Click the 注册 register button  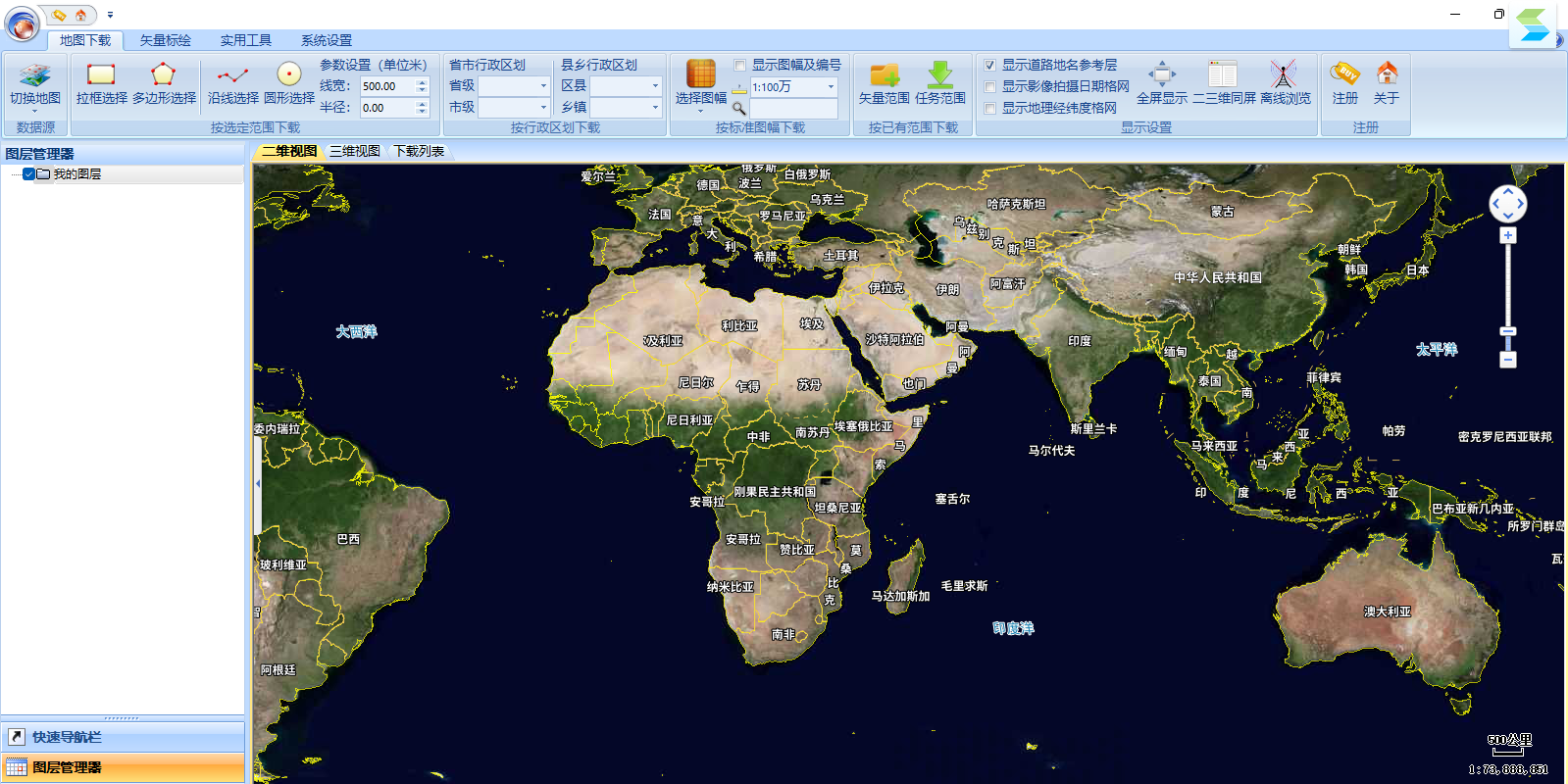[1345, 84]
